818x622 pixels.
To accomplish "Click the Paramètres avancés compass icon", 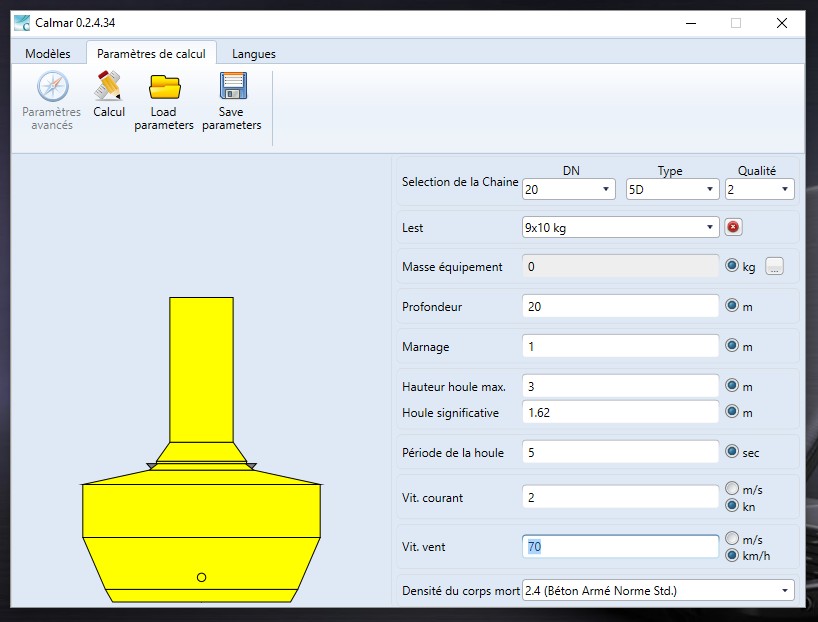I will [x=52, y=88].
